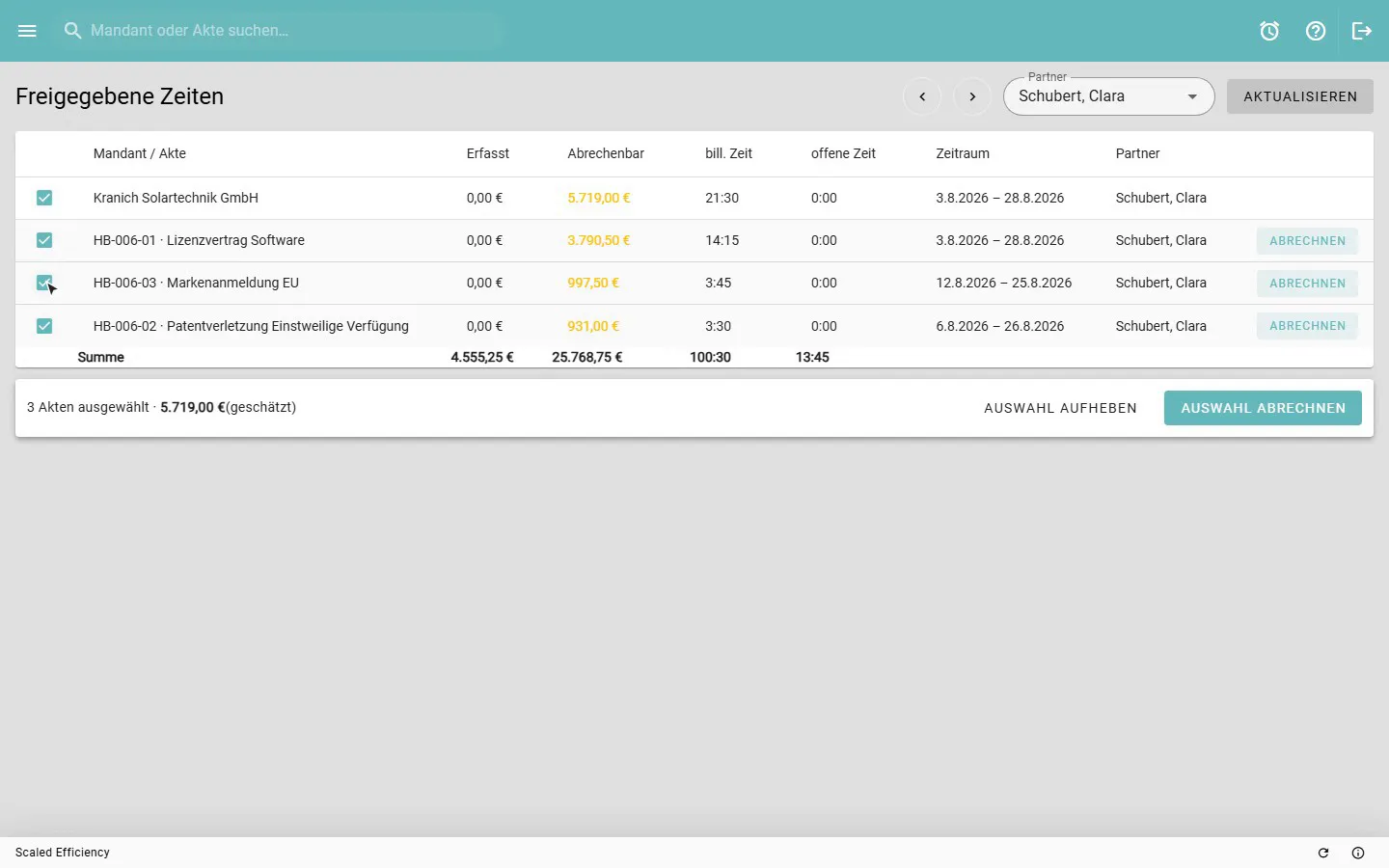Click the Partner dropdown arrow
Viewport: 1389px width, 868px height.
[1192, 96]
